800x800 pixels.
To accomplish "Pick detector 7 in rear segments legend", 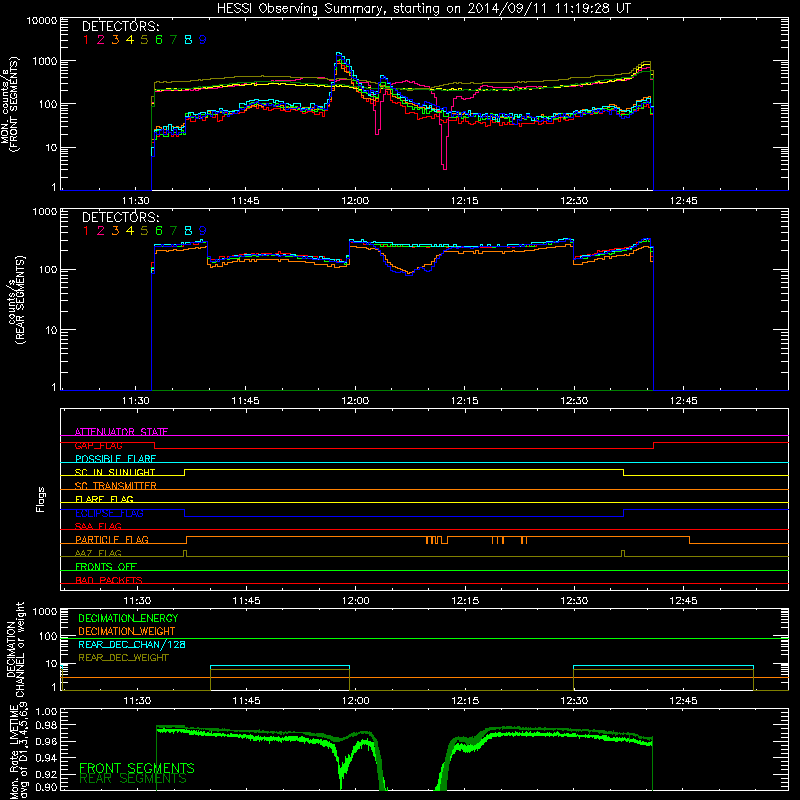I will click(173, 231).
